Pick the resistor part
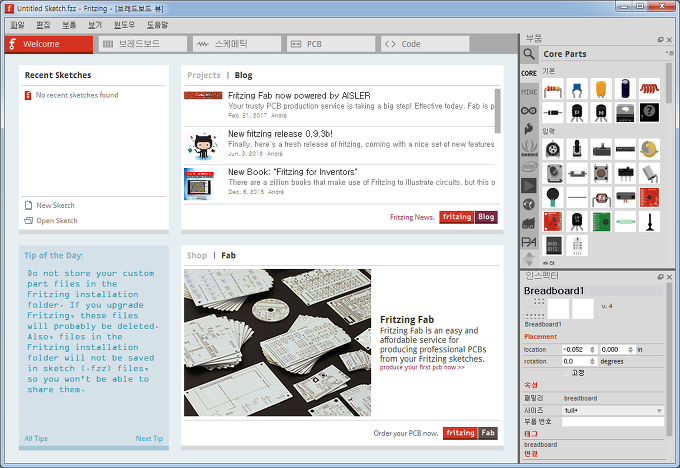Screen dimensions: 680x468 553,89
